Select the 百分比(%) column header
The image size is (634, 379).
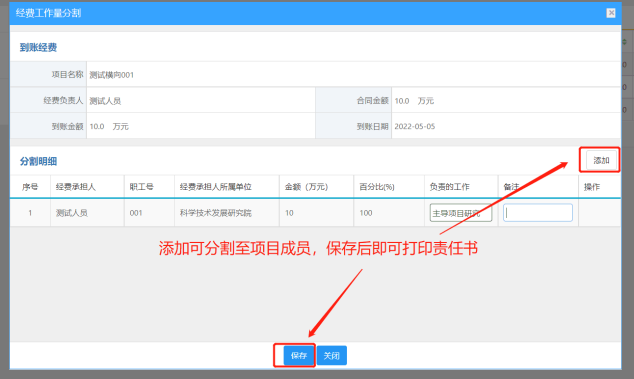click(377, 187)
